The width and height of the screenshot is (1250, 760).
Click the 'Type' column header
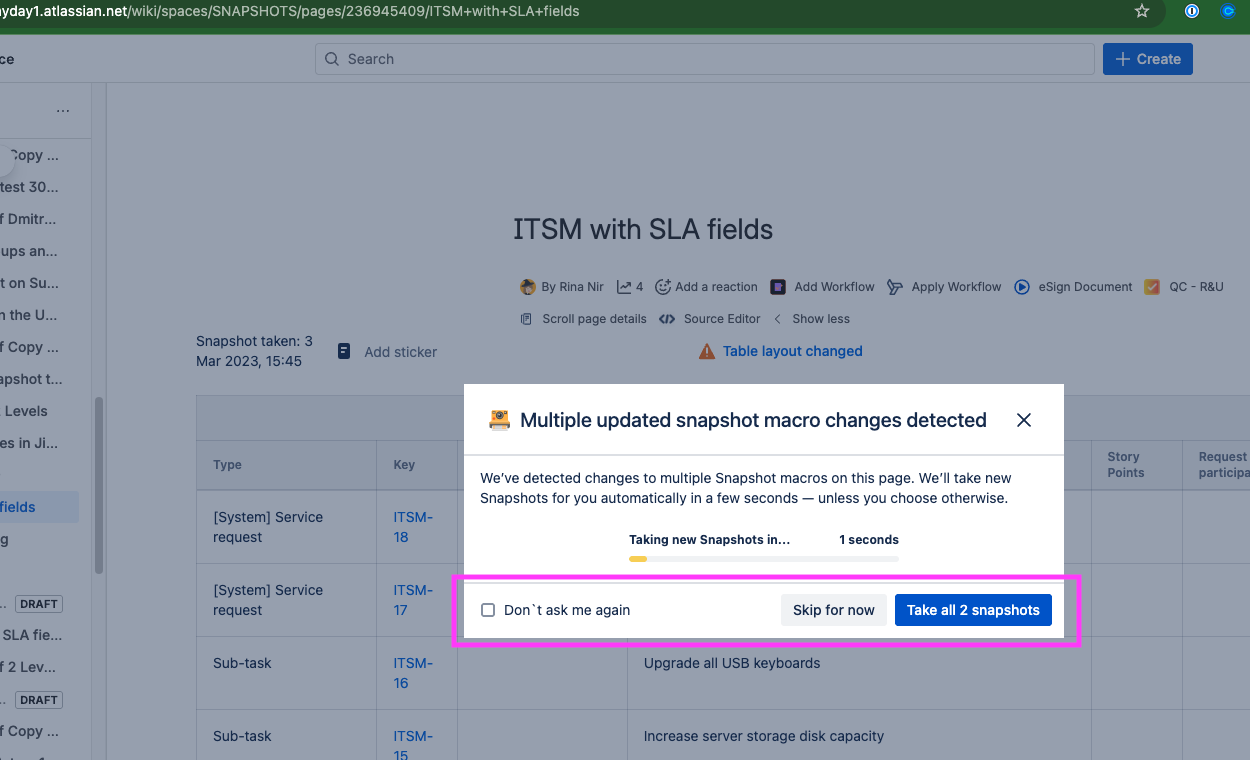coord(227,465)
